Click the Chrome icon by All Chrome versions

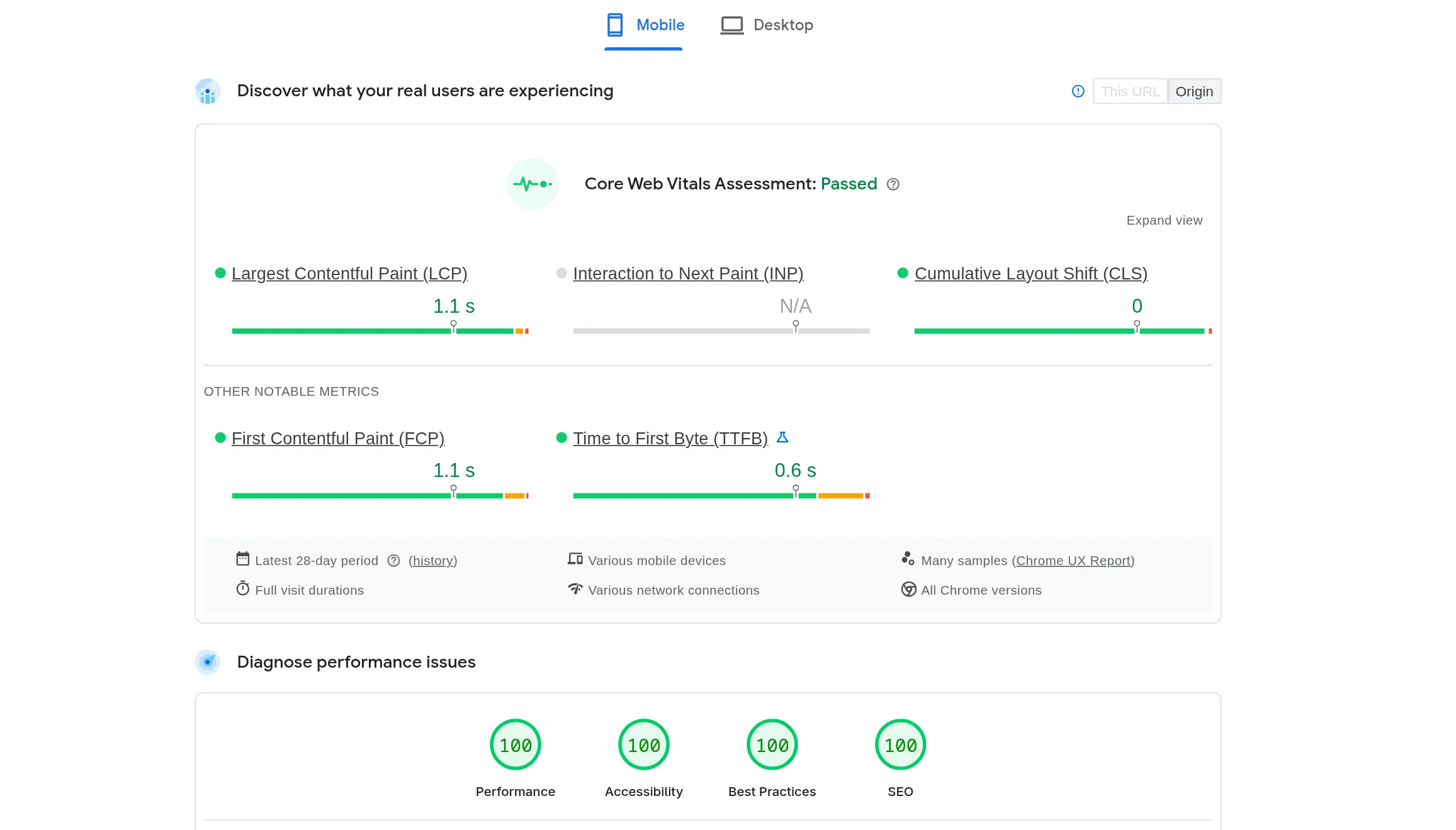tap(908, 589)
